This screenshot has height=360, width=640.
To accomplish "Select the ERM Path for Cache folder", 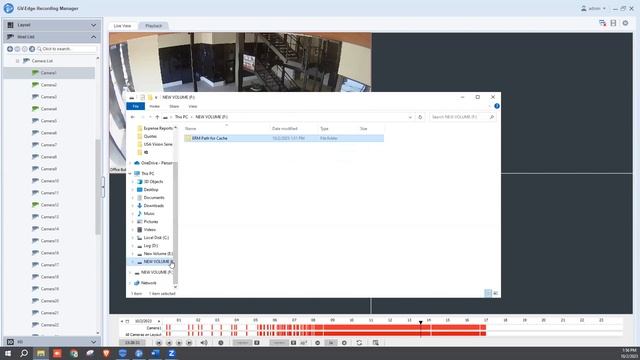I will coord(284,138).
